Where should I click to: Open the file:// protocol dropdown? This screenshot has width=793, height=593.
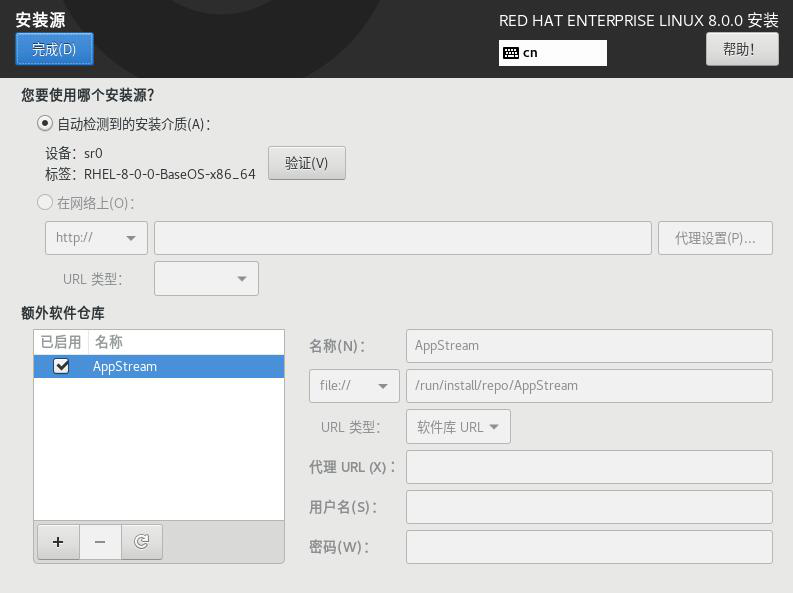click(354, 386)
